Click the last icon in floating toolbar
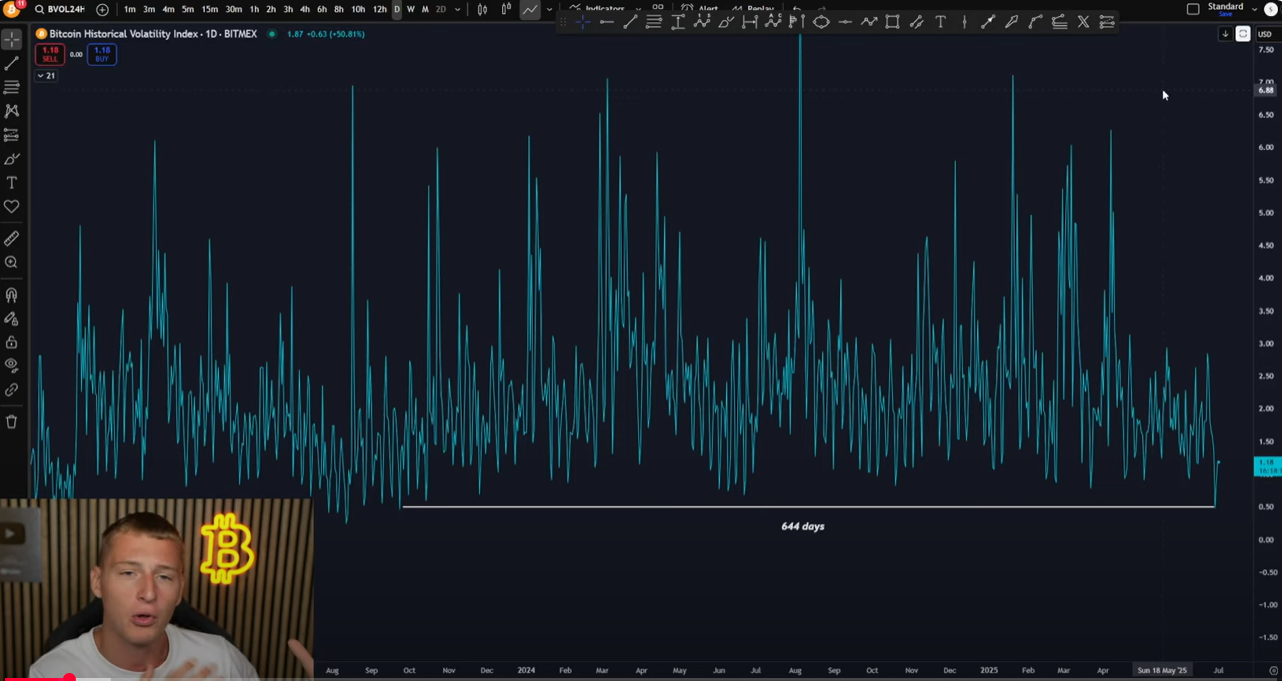The image size is (1282, 681). click(1107, 22)
